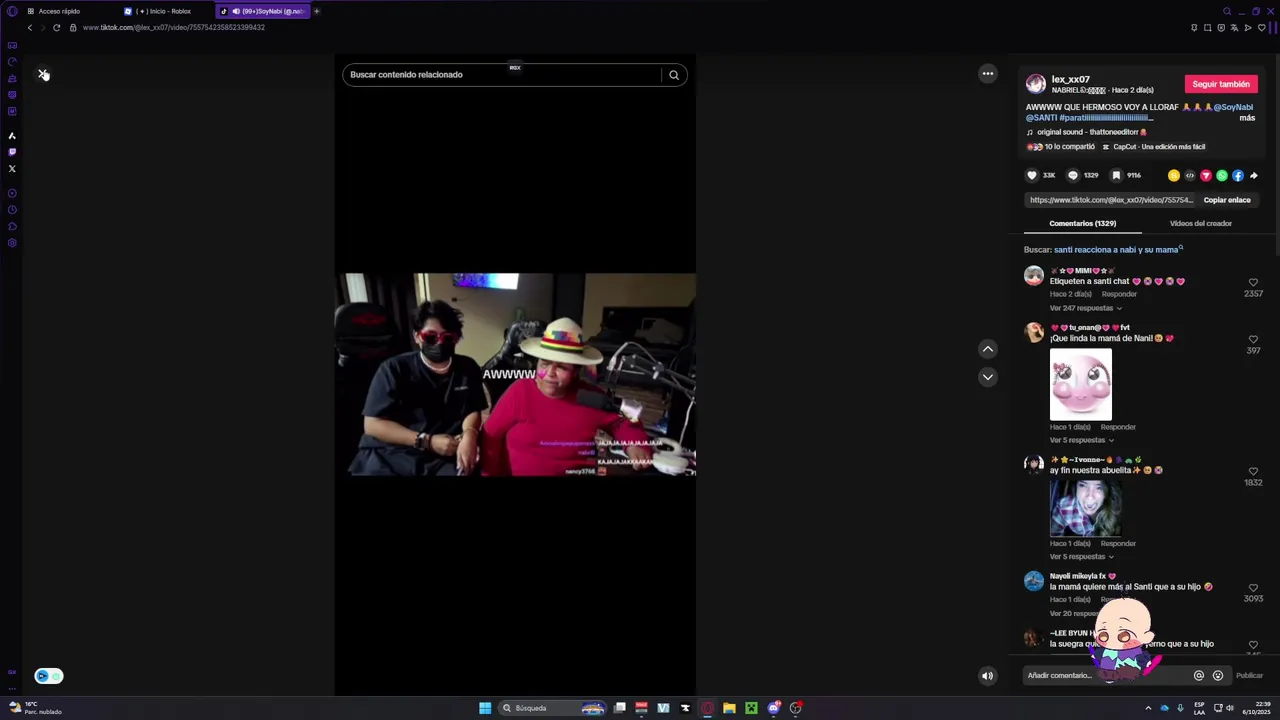Screen dimensions: 1280x720
Task: Copy the link with Copiar enlace
Action: click(1227, 200)
